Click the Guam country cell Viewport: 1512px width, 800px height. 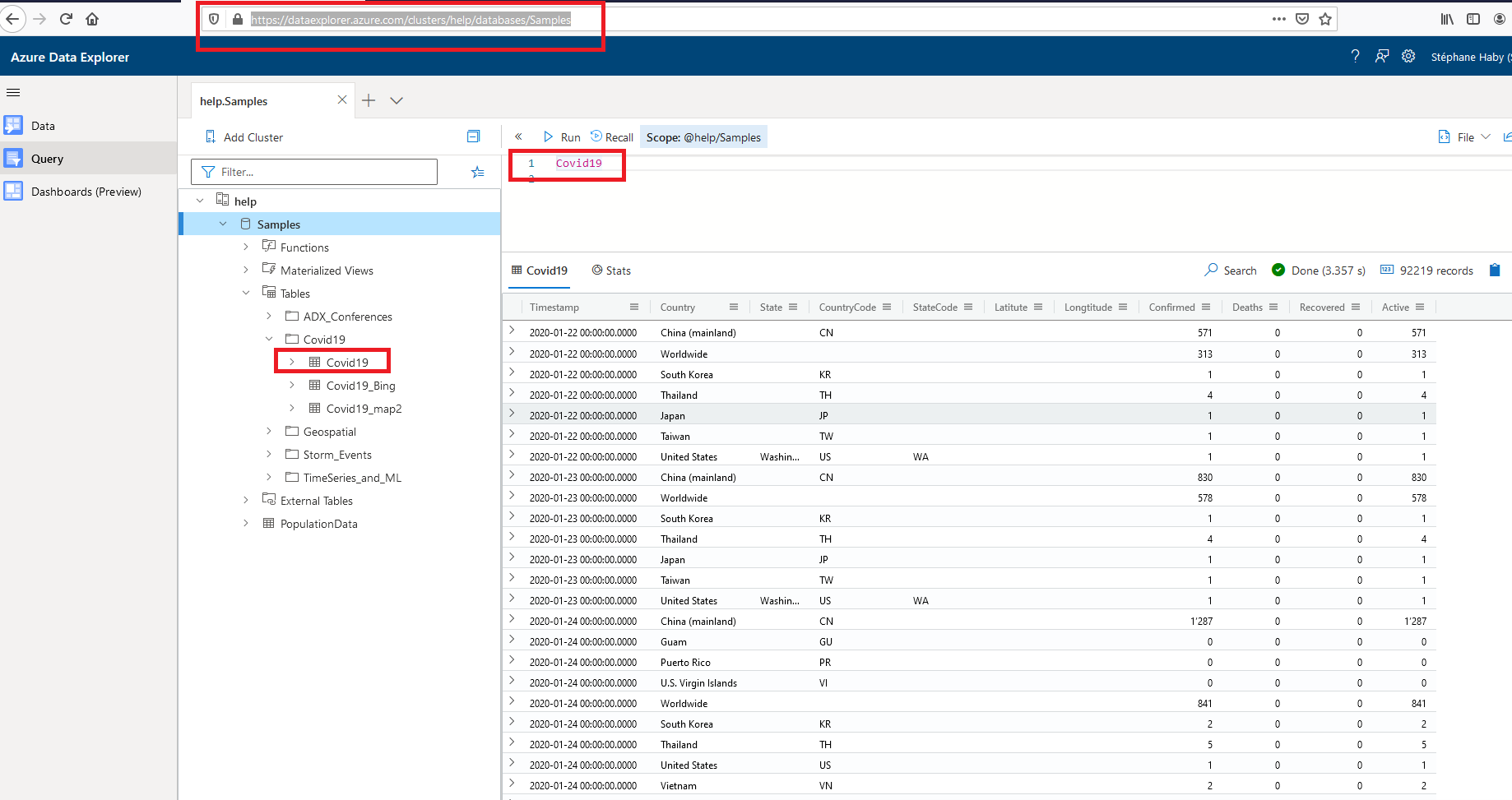click(674, 642)
